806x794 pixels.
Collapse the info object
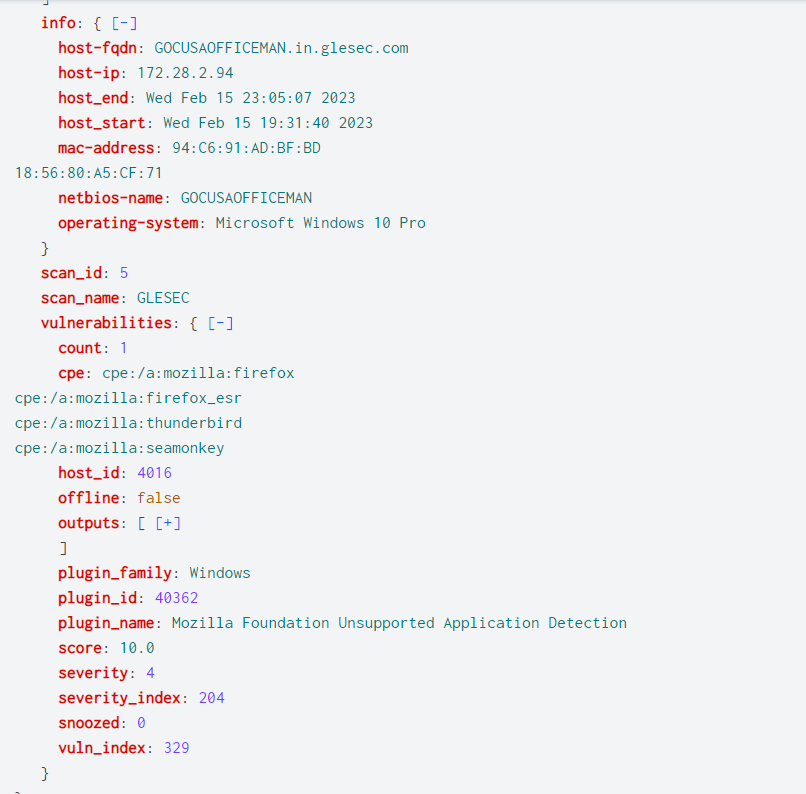click(x=124, y=23)
